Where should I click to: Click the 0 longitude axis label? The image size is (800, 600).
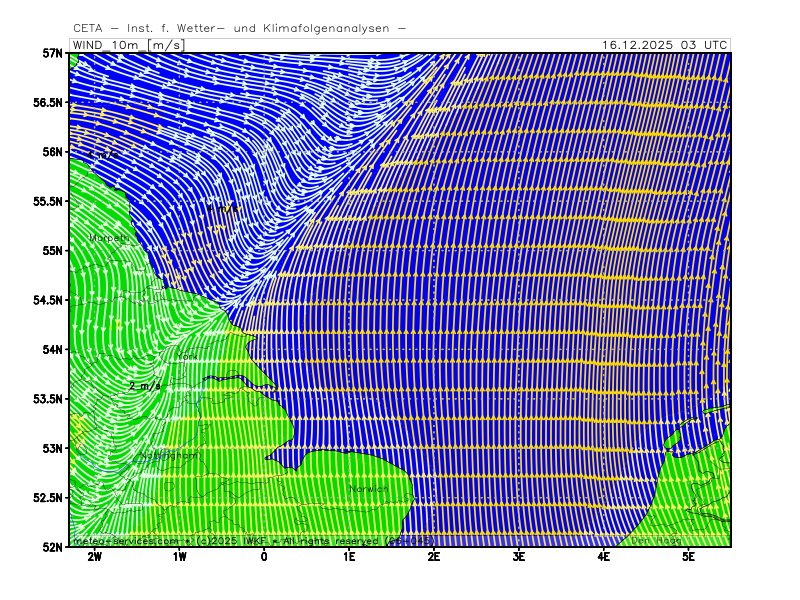coord(264,556)
